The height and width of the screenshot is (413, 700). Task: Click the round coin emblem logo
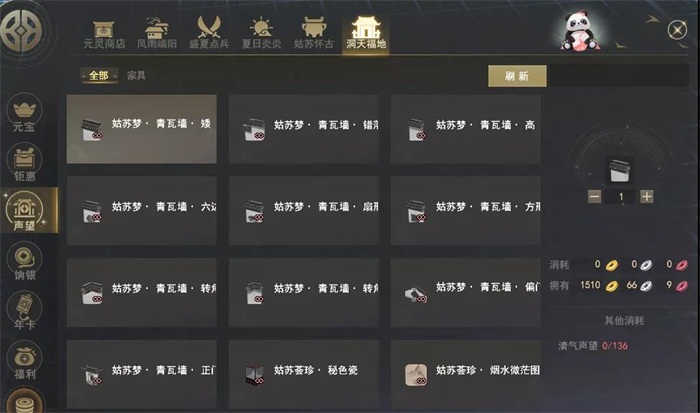21,30
